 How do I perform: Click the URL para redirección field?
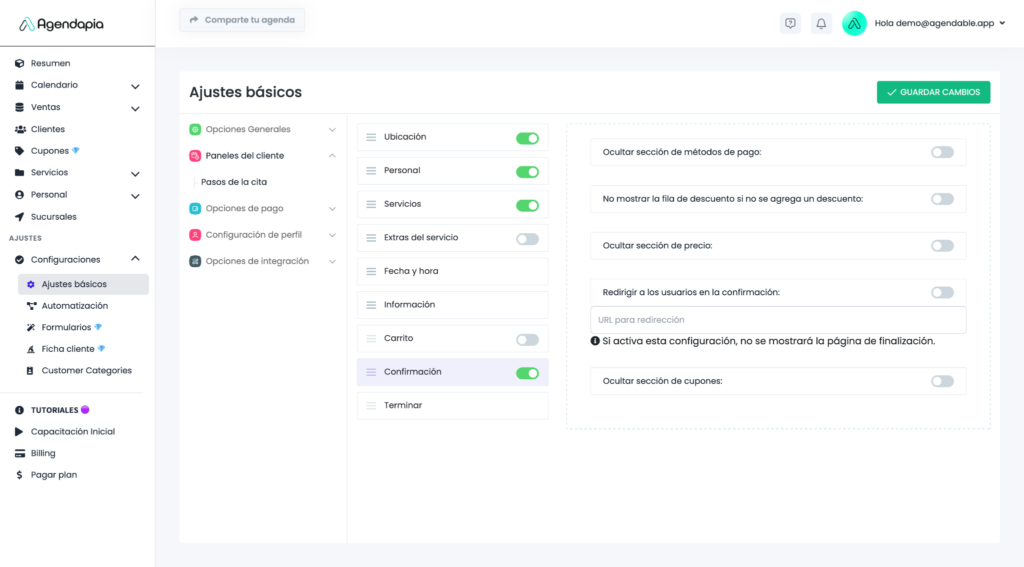[778, 320]
